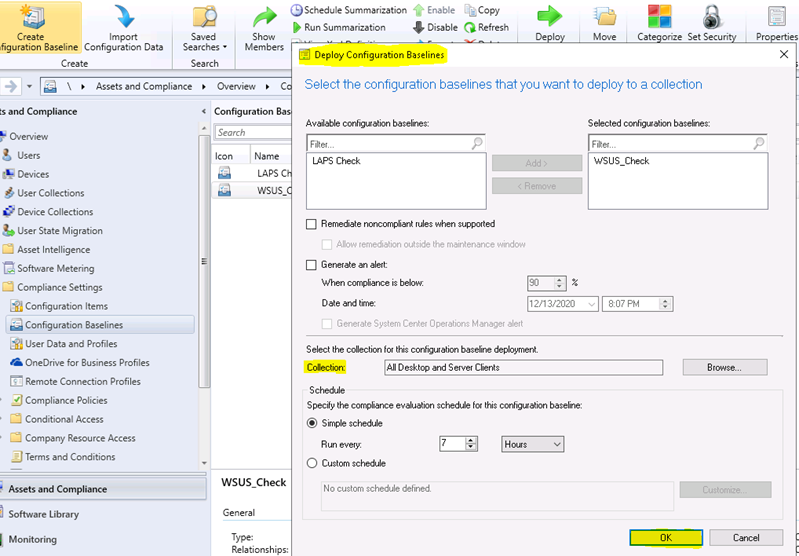799x556 pixels.
Task: Open Device Collections node
Action: click(x=55, y=212)
